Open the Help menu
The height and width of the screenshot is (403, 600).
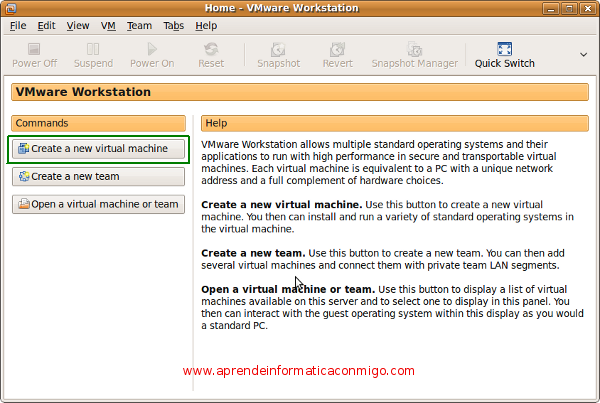(x=206, y=26)
